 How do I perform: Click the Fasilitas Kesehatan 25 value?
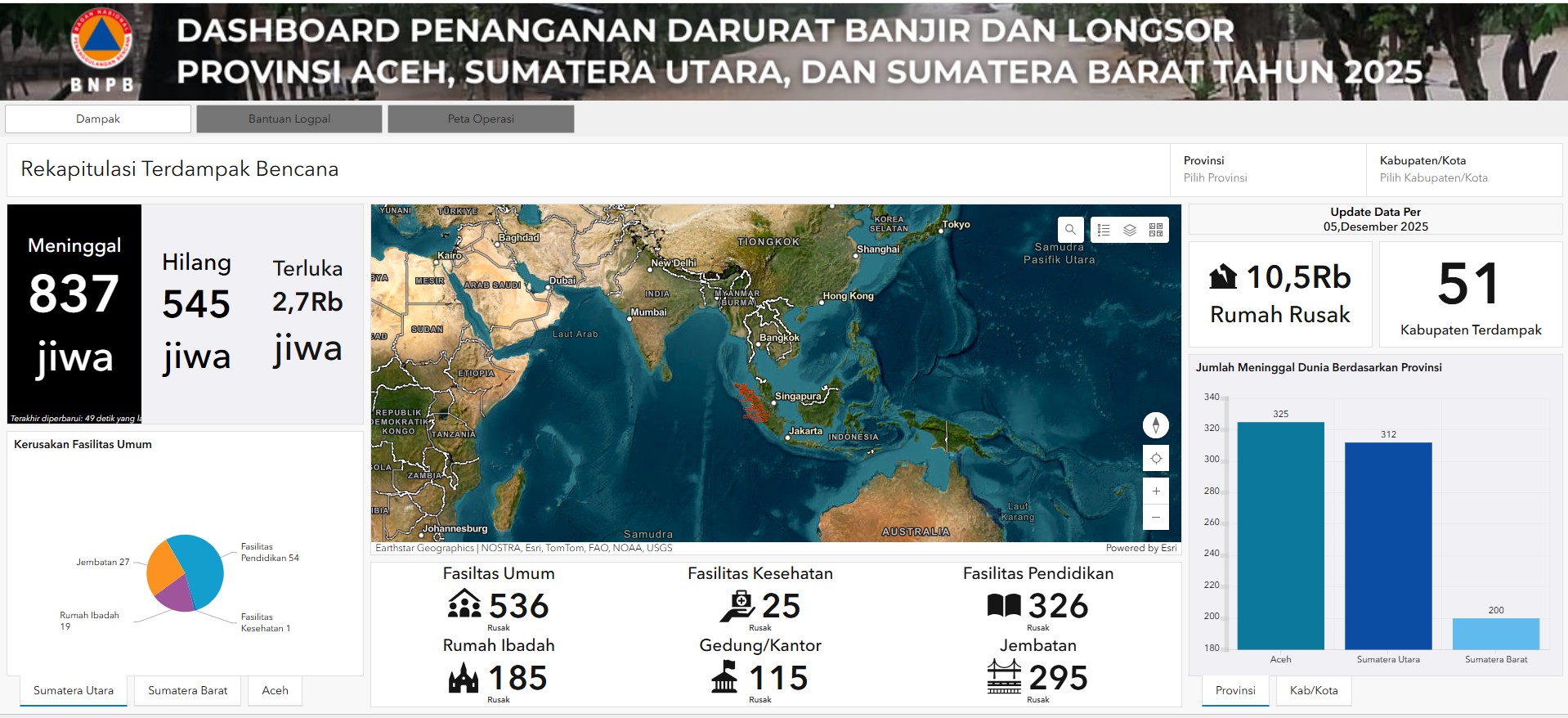781,606
